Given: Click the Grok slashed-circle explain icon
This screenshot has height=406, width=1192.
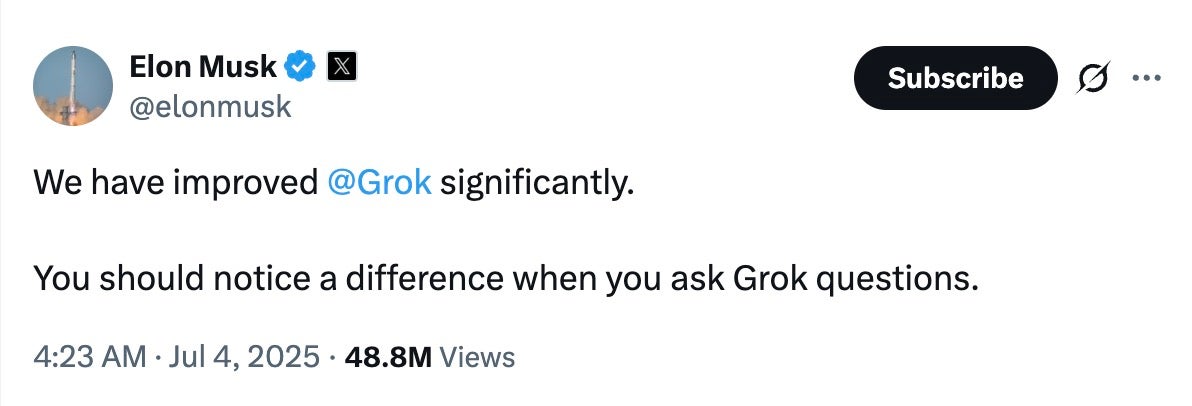Looking at the screenshot, I should coord(1092,78).
